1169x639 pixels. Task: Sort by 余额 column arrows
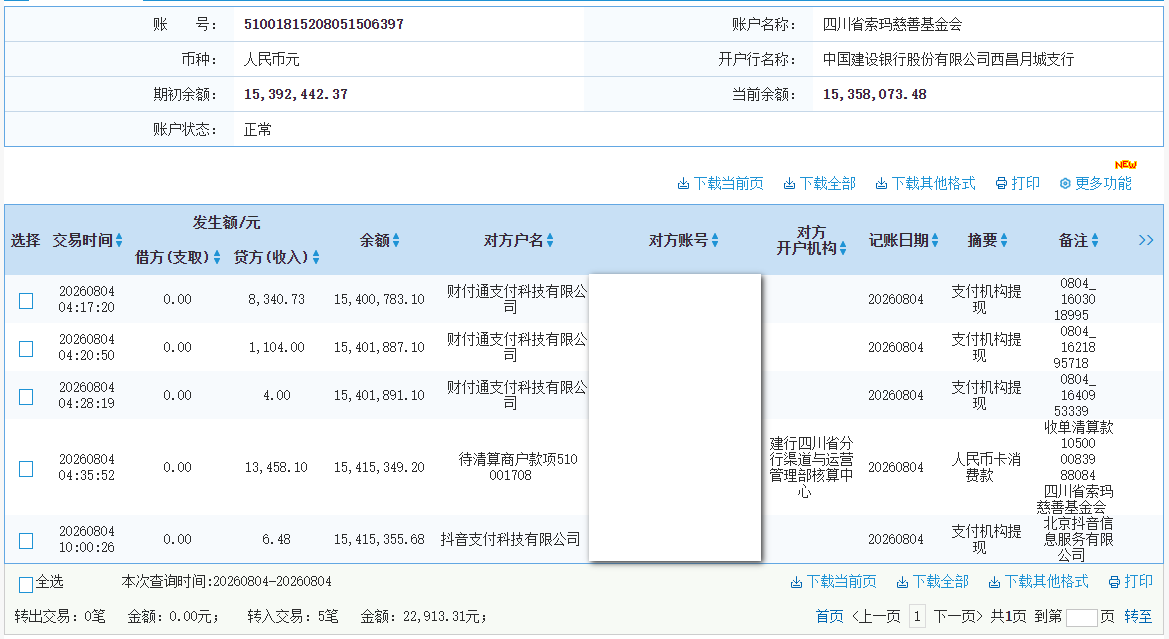point(396,240)
